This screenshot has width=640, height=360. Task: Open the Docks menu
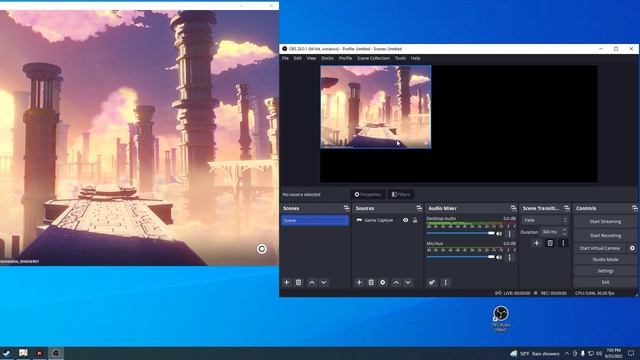pyautogui.click(x=327, y=58)
